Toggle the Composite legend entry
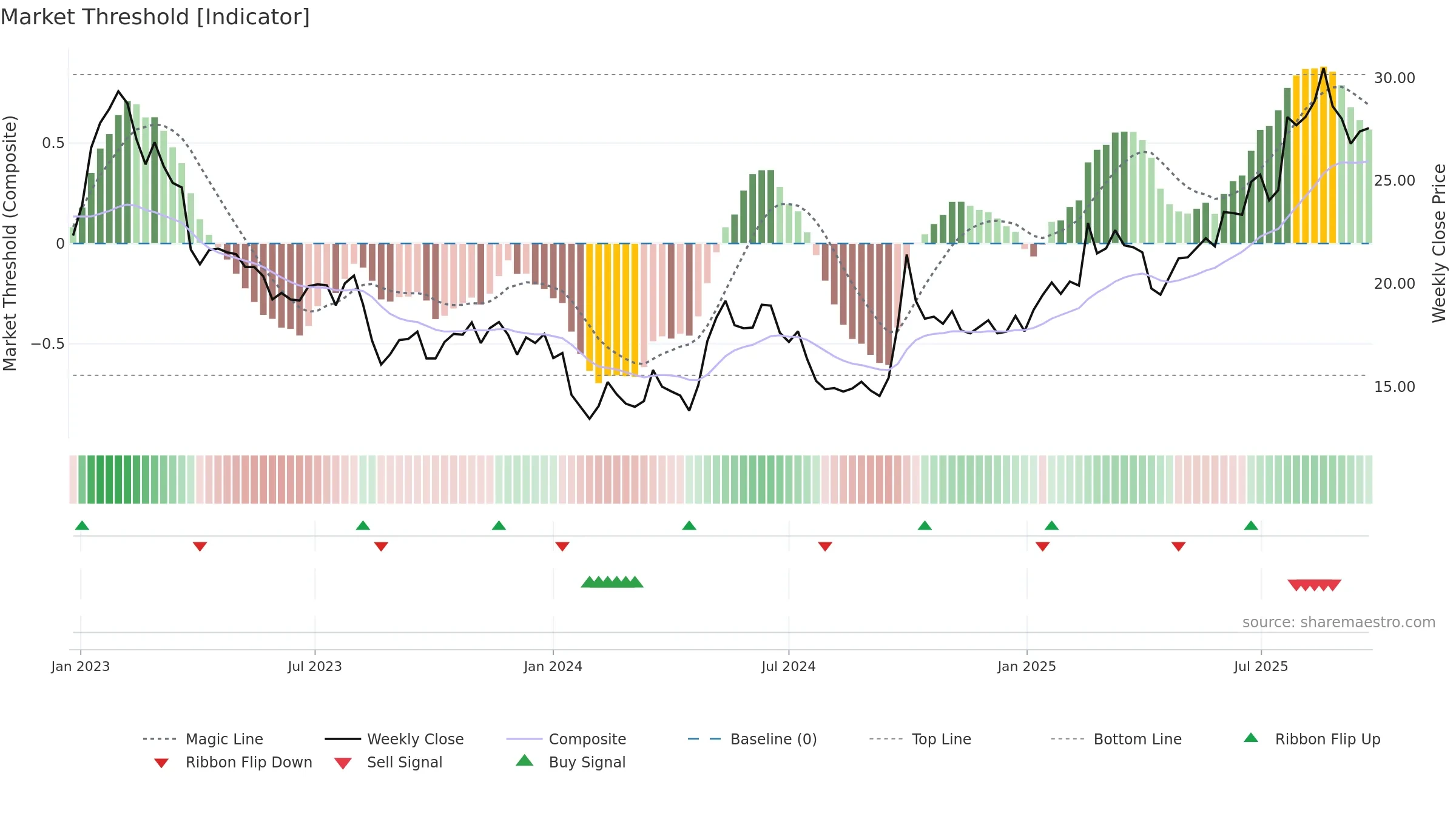 (x=567, y=739)
